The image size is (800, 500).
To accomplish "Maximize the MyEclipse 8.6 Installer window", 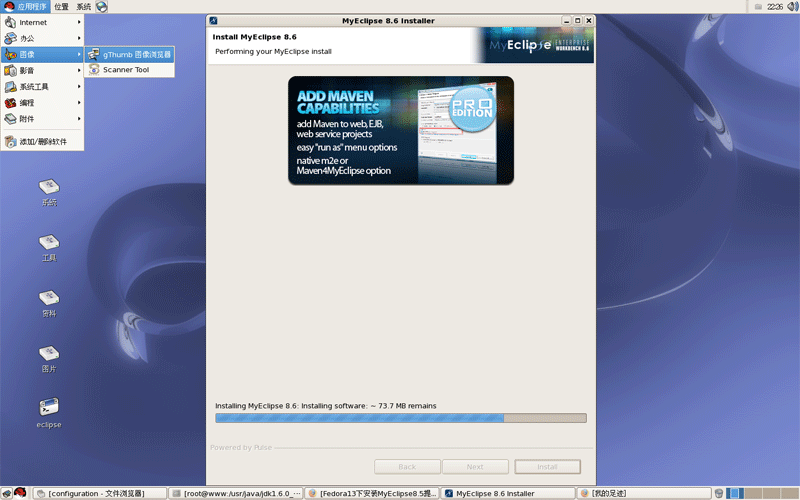I will [x=578, y=21].
